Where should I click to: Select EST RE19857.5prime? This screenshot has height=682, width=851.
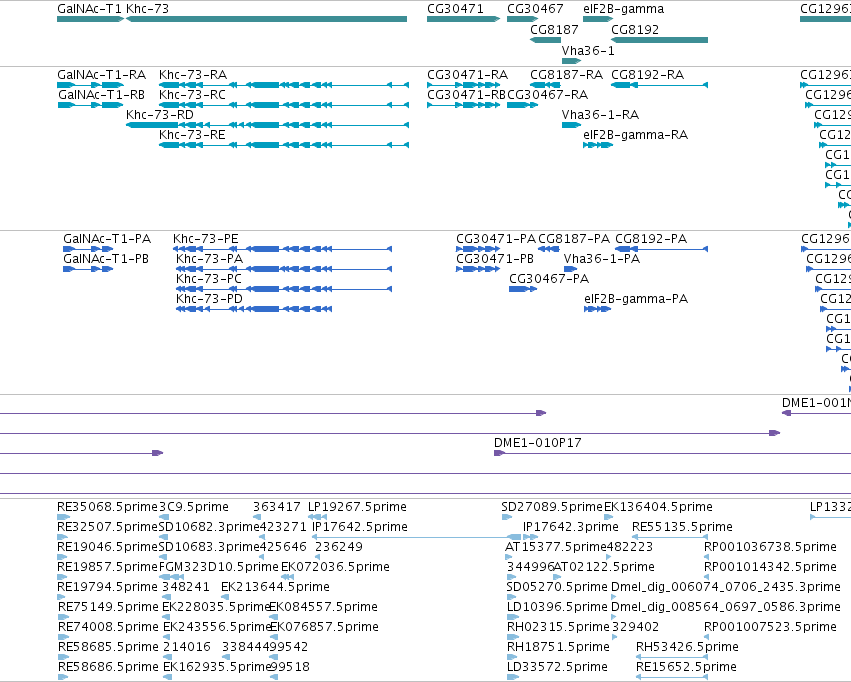click(x=61, y=577)
